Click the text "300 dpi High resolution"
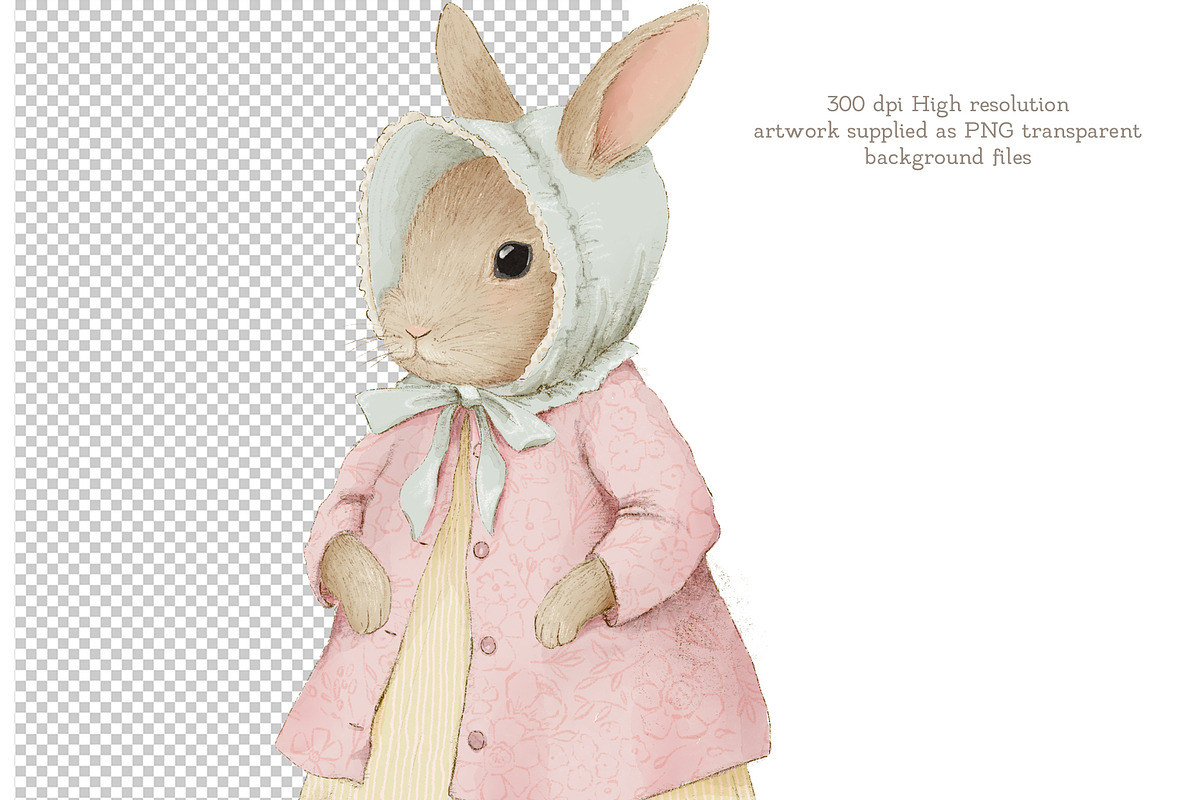1200x800 pixels. click(948, 105)
